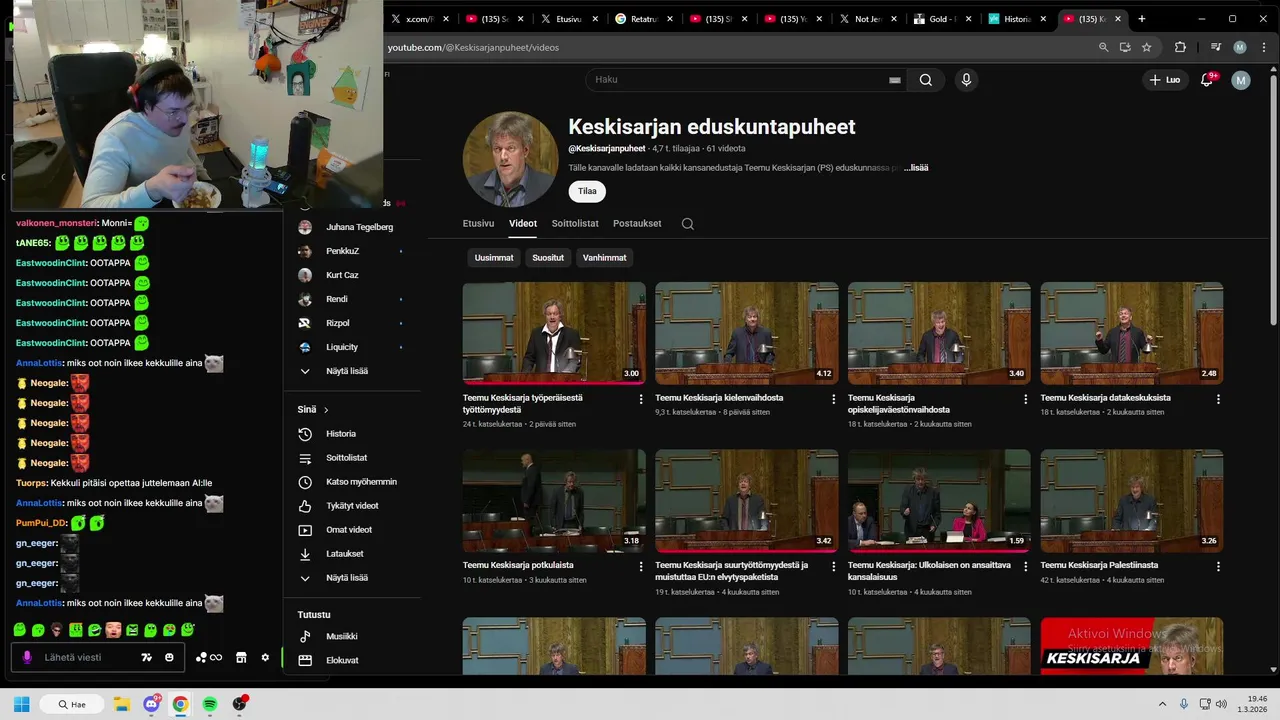The image size is (1280, 720).
Task: Click the install app icon in address bar
Action: (1125, 47)
